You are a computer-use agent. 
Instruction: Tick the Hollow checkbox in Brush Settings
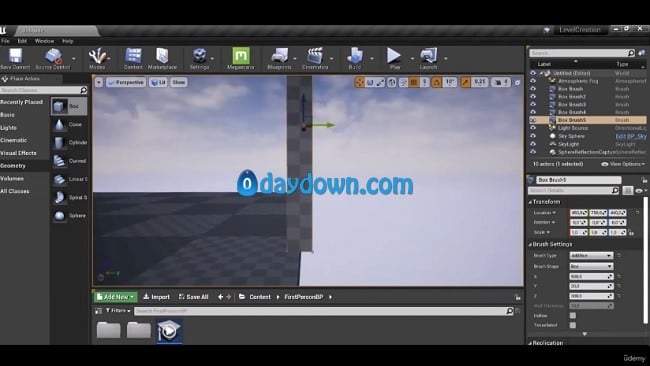572,315
